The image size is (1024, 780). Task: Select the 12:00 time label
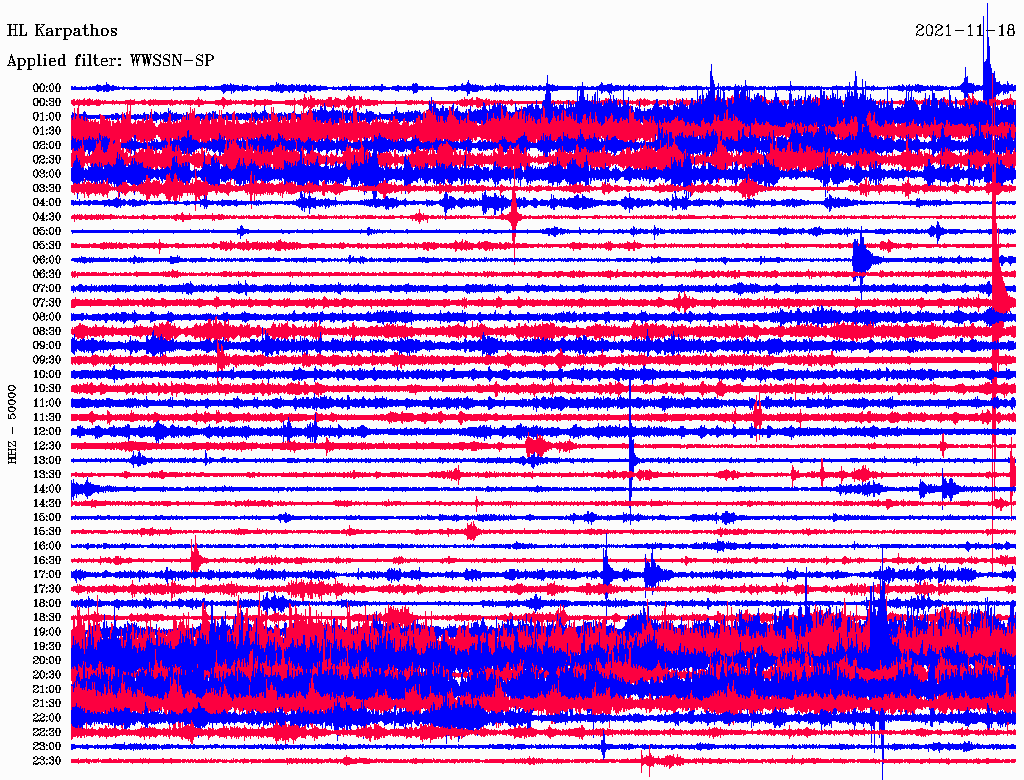point(47,432)
